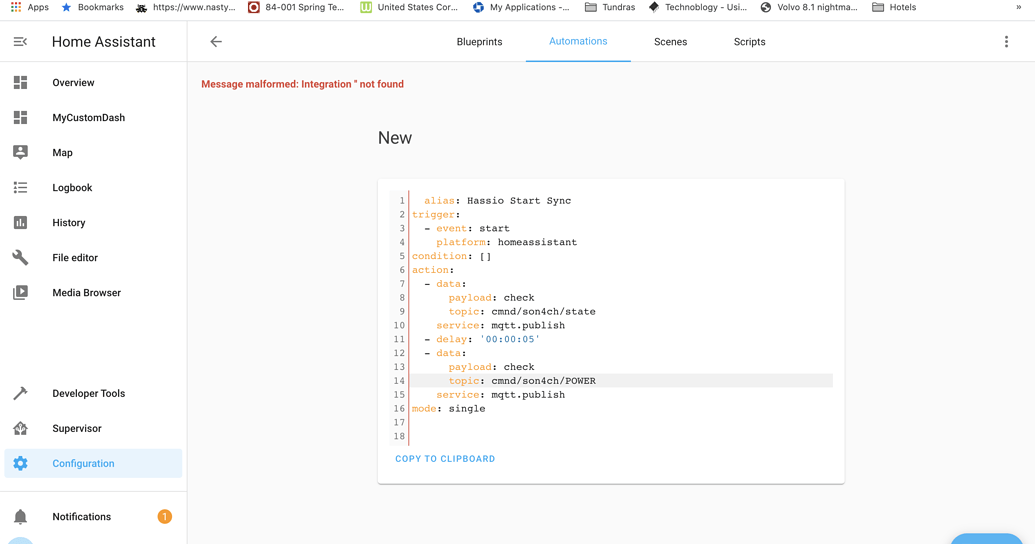Open Media Browser in the sidebar

coord(93,292)
